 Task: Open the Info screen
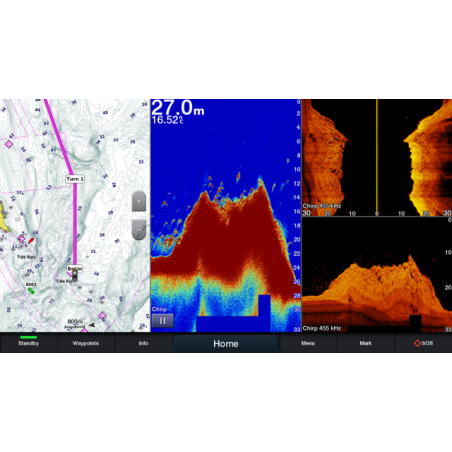coord(144,343)
